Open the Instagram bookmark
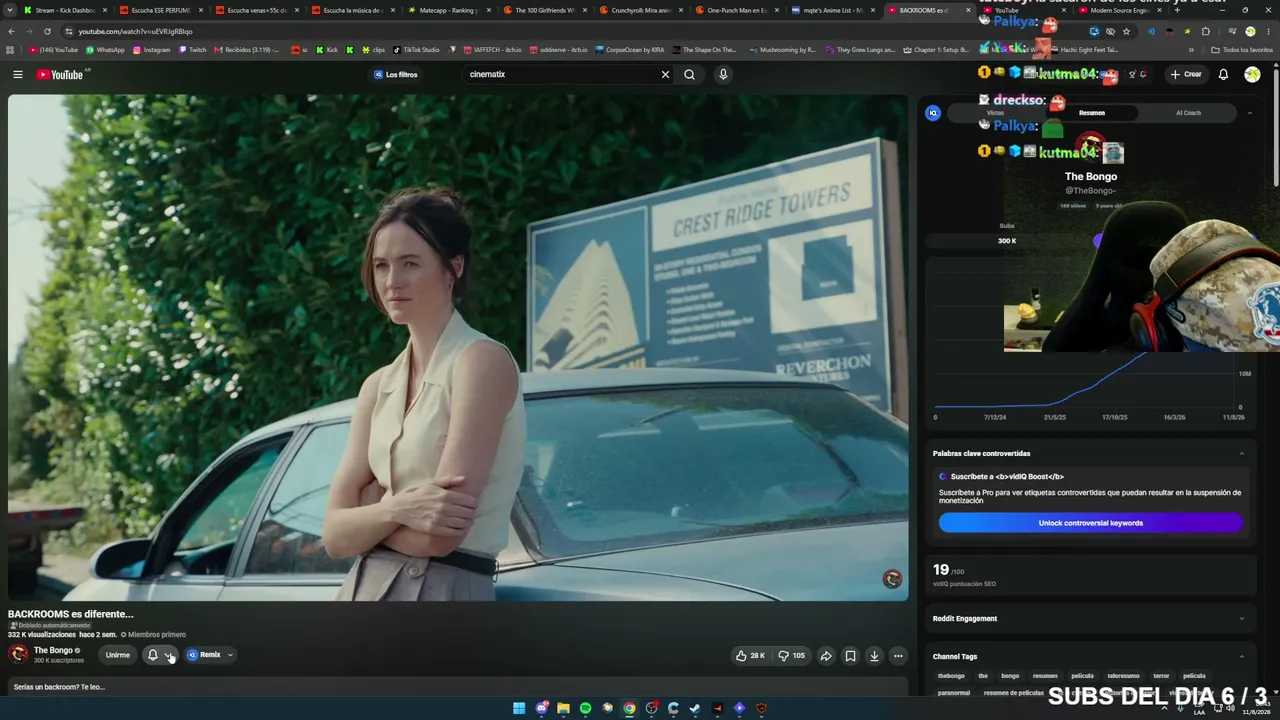The width and height of the screenshot is (1280, 720). coord(151,49)
